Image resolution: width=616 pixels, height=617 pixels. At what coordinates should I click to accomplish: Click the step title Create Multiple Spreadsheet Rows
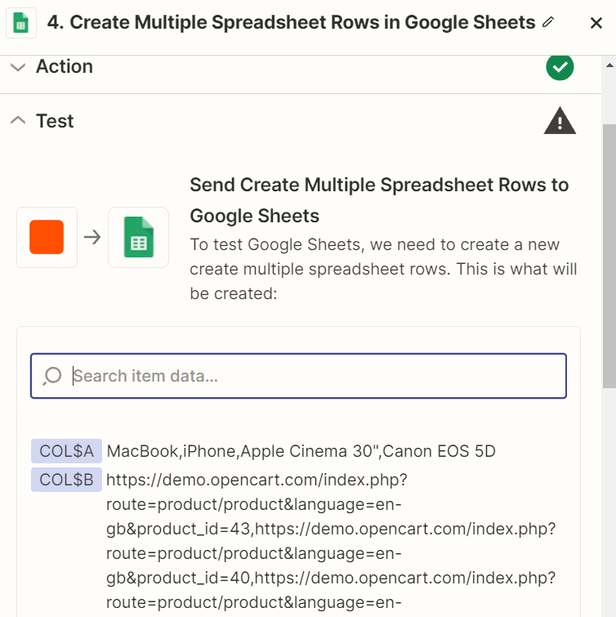click(x=291, y=22)
